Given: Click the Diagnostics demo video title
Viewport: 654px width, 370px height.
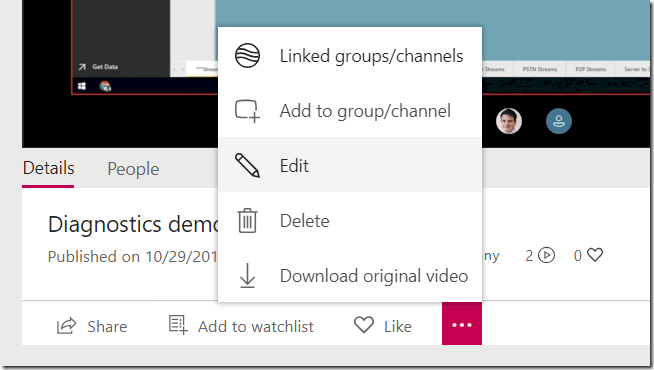Looking at the screenshot, I should 133,224.
